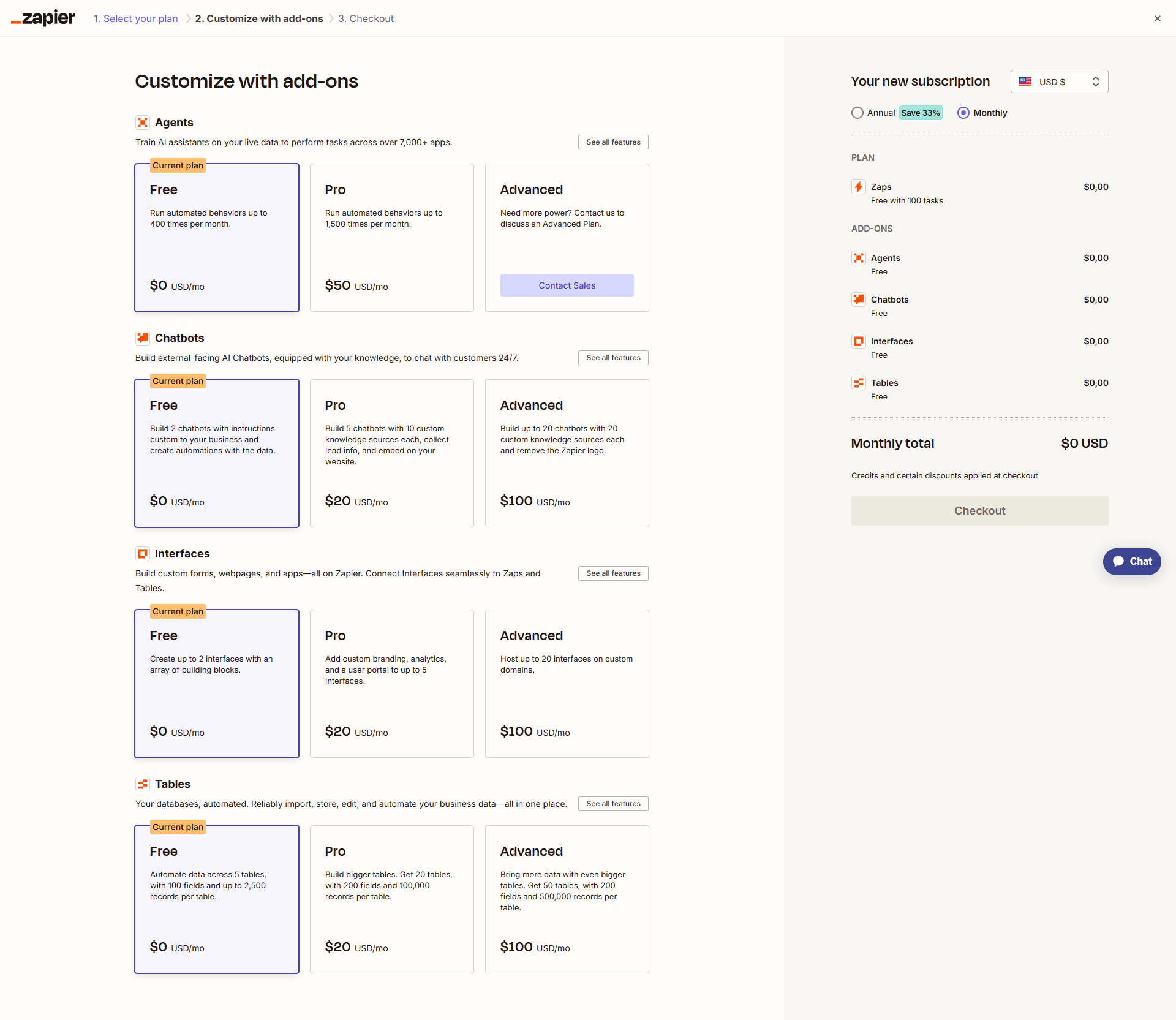Screen dimensions: 1176x1020
Task: Click the Agents section heading icon
Action: [x=143, y=123]
